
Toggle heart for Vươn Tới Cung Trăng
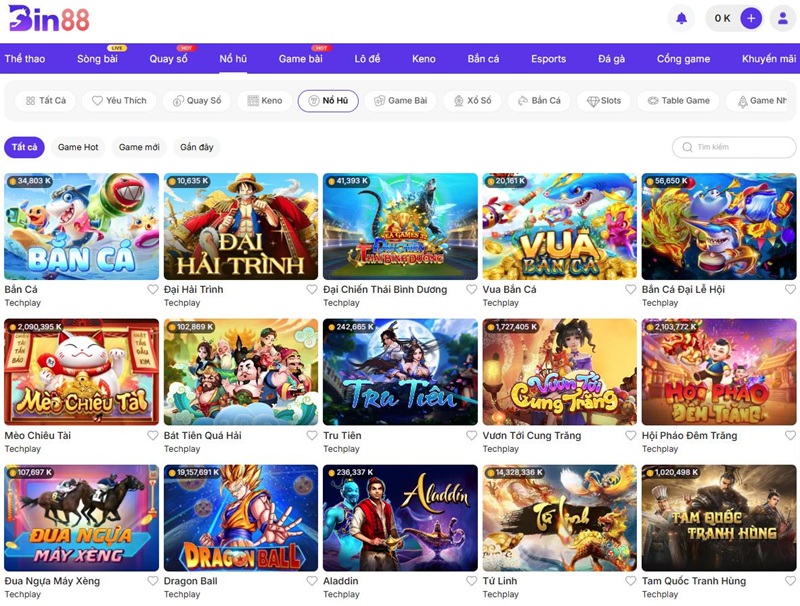point(631,435)
